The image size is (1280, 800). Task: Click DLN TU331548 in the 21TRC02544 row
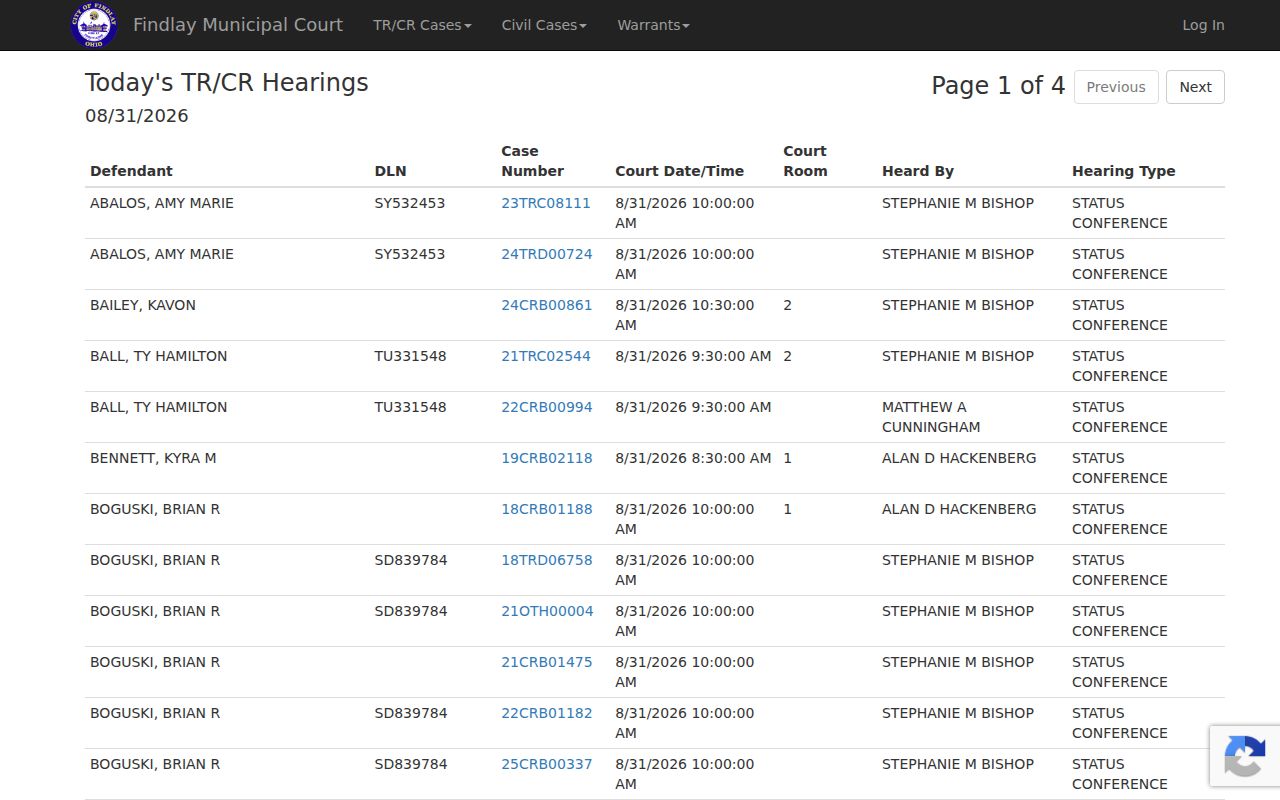click(410, 356)
